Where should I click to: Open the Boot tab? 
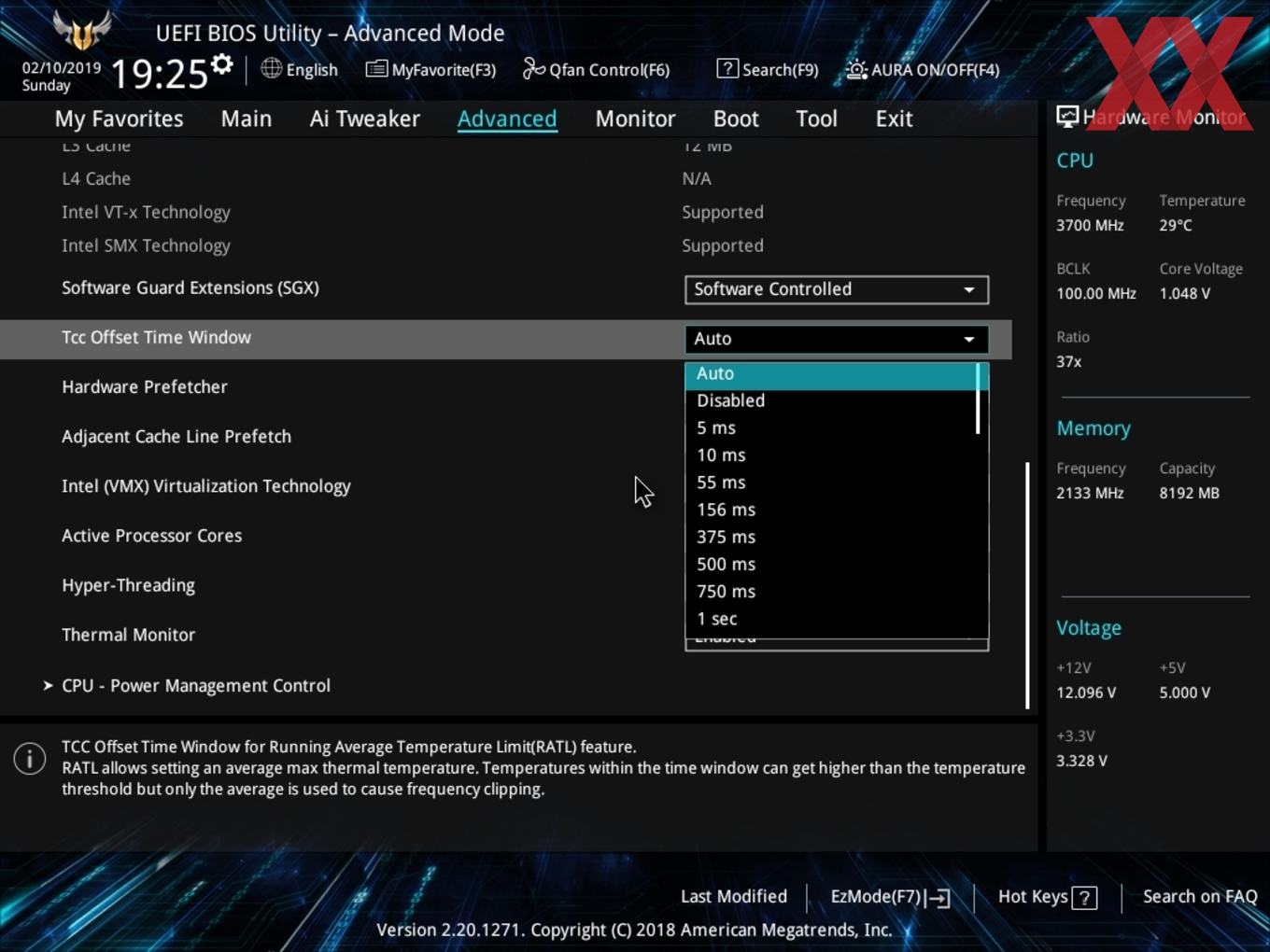pos(736,119)
